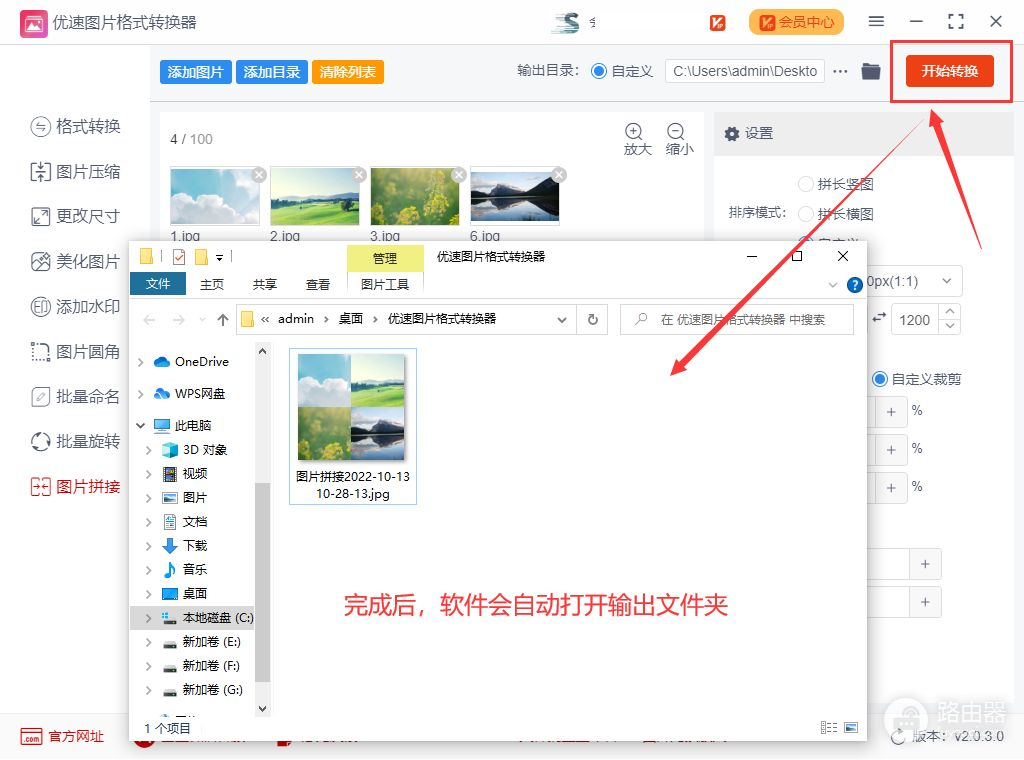Switch Explorer to large icons view
Viewport: 1024px width, 760px height.
(851, 727)
